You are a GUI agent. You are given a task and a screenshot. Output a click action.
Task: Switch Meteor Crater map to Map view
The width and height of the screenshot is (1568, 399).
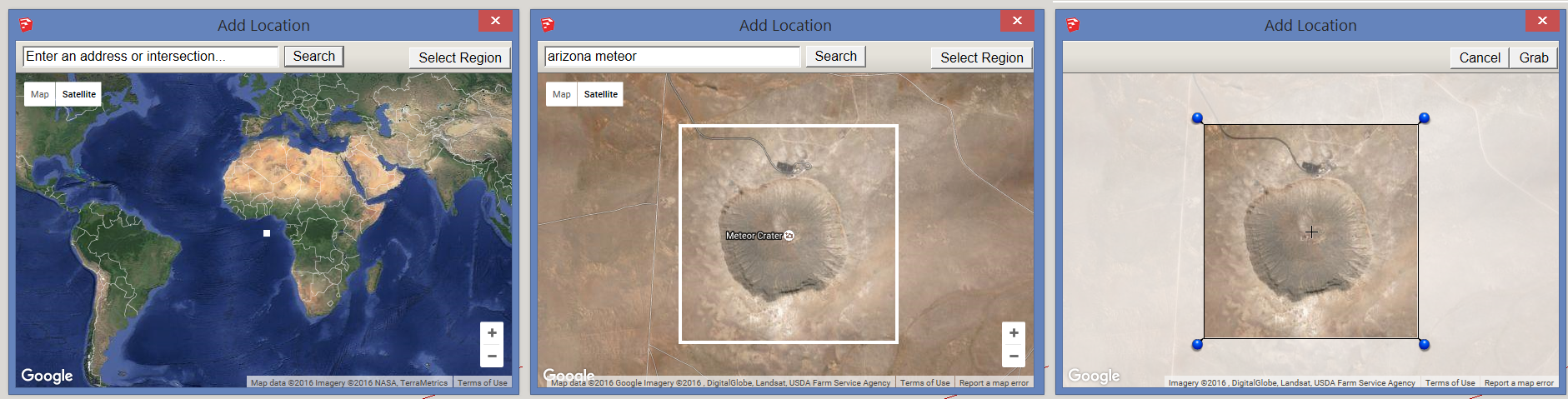[562, 94]
